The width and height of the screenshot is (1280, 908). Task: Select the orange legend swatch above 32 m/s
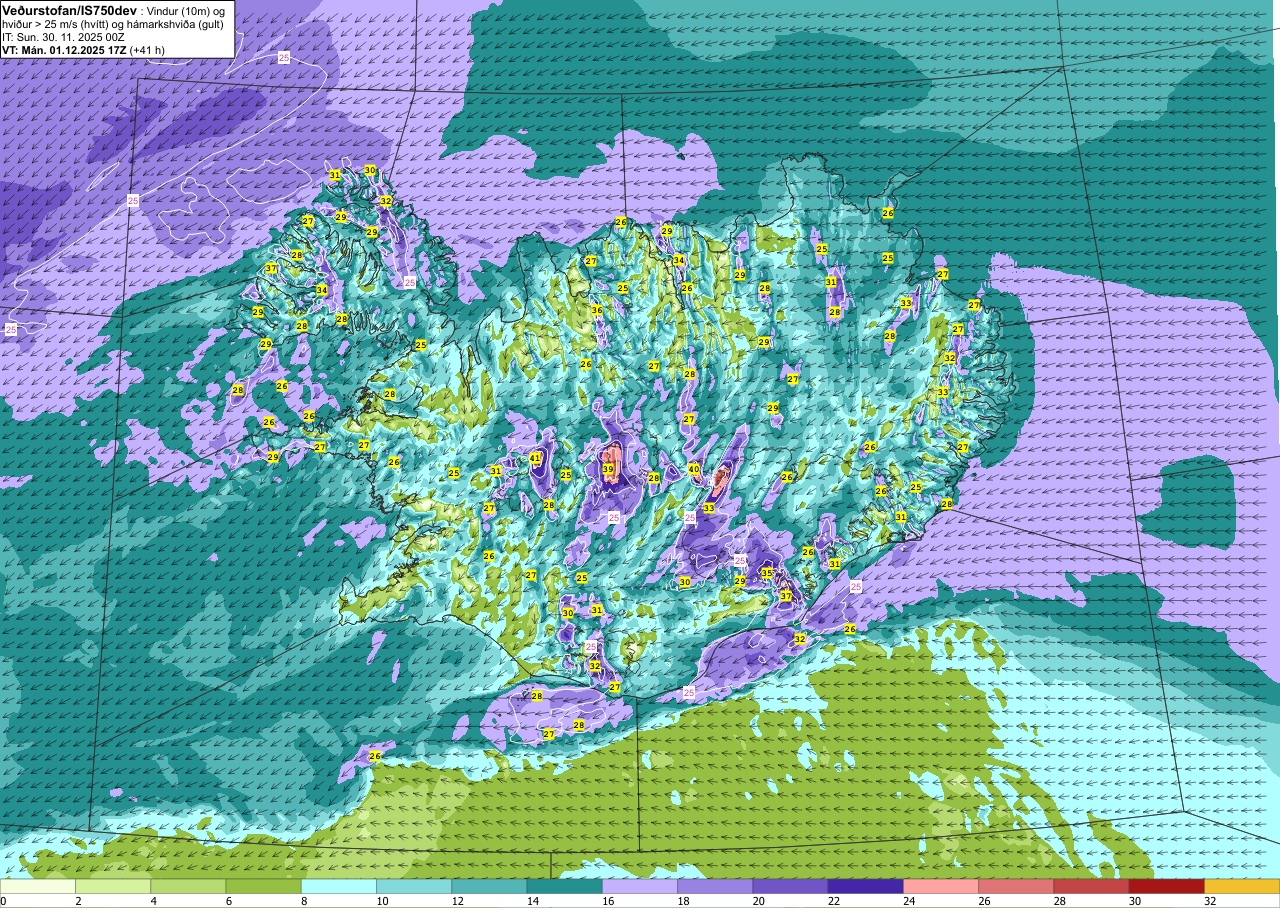point(1242,886)
